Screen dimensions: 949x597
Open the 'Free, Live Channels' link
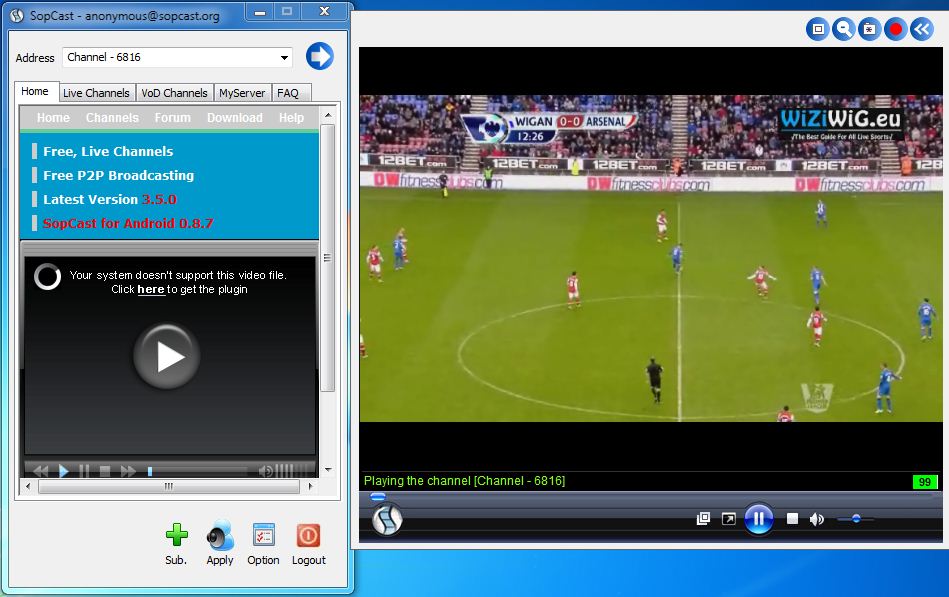click(x=108, y=151)
